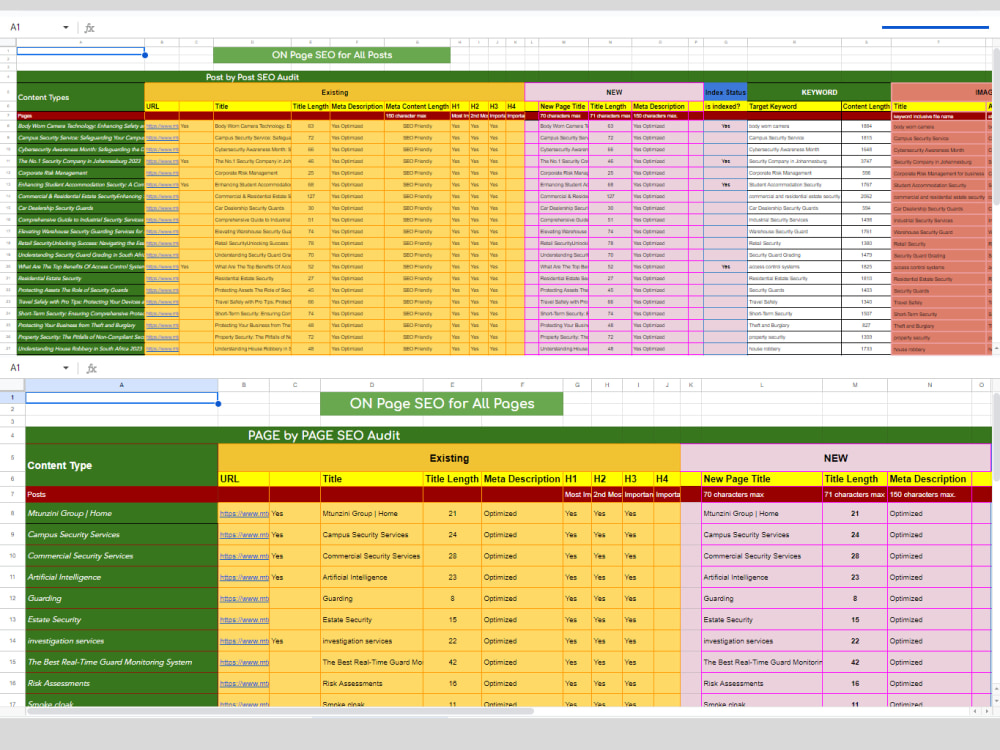Open the URL link in the Campus Security Services row
Image resolution: width=1000 pixels, height=750 pixels.
coord(244,534)
